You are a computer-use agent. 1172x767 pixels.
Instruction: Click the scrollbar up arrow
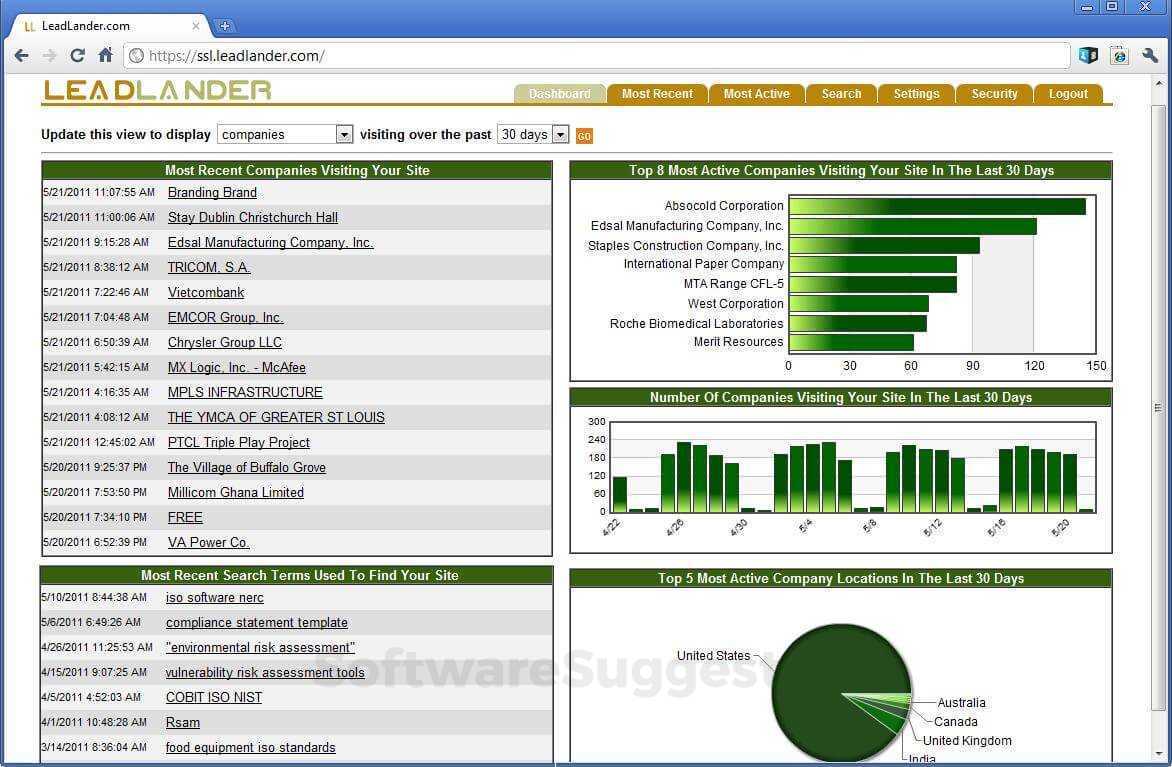[1159, 83]
